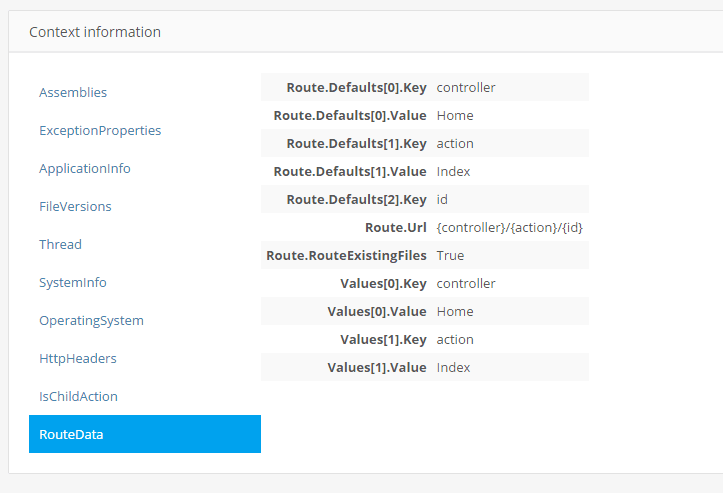Switch to the IsChildAction tab
The width and height of the screenshot is (723, 493).
pyautogui.click(x=78, y=396)
